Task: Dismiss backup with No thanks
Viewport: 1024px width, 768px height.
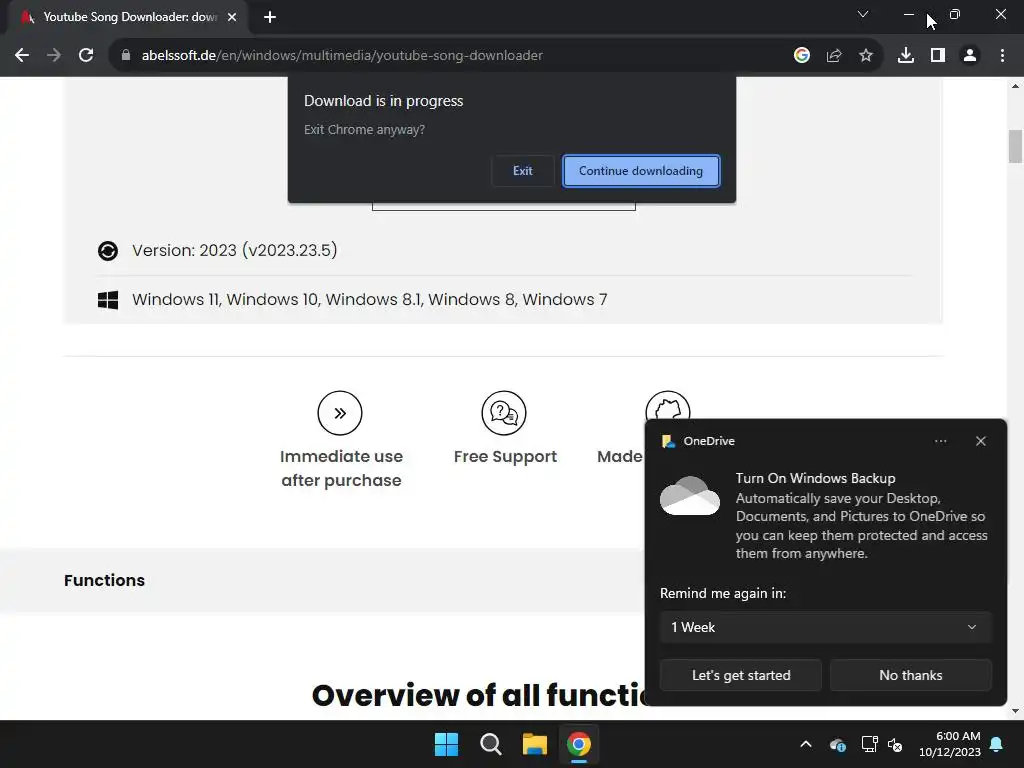Action: tap(910, 675)
